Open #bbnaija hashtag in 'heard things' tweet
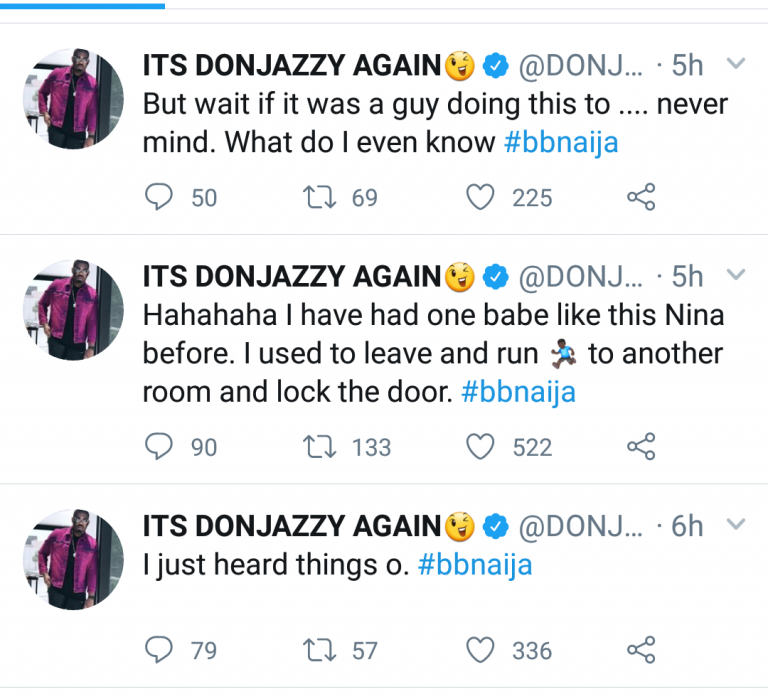Image resolution: width=768 pixels, height=699 pixels. [475, 566]
